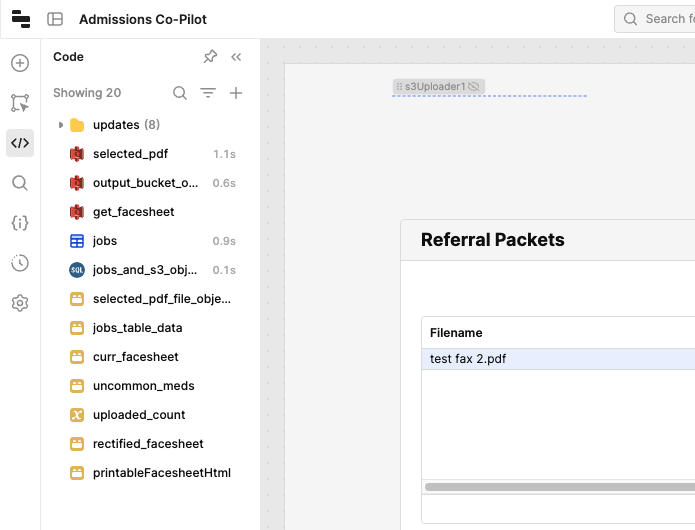Open the Release history clock icon
Image resolution: width=695 pixels, height=530 pixels.
[20, 263]
